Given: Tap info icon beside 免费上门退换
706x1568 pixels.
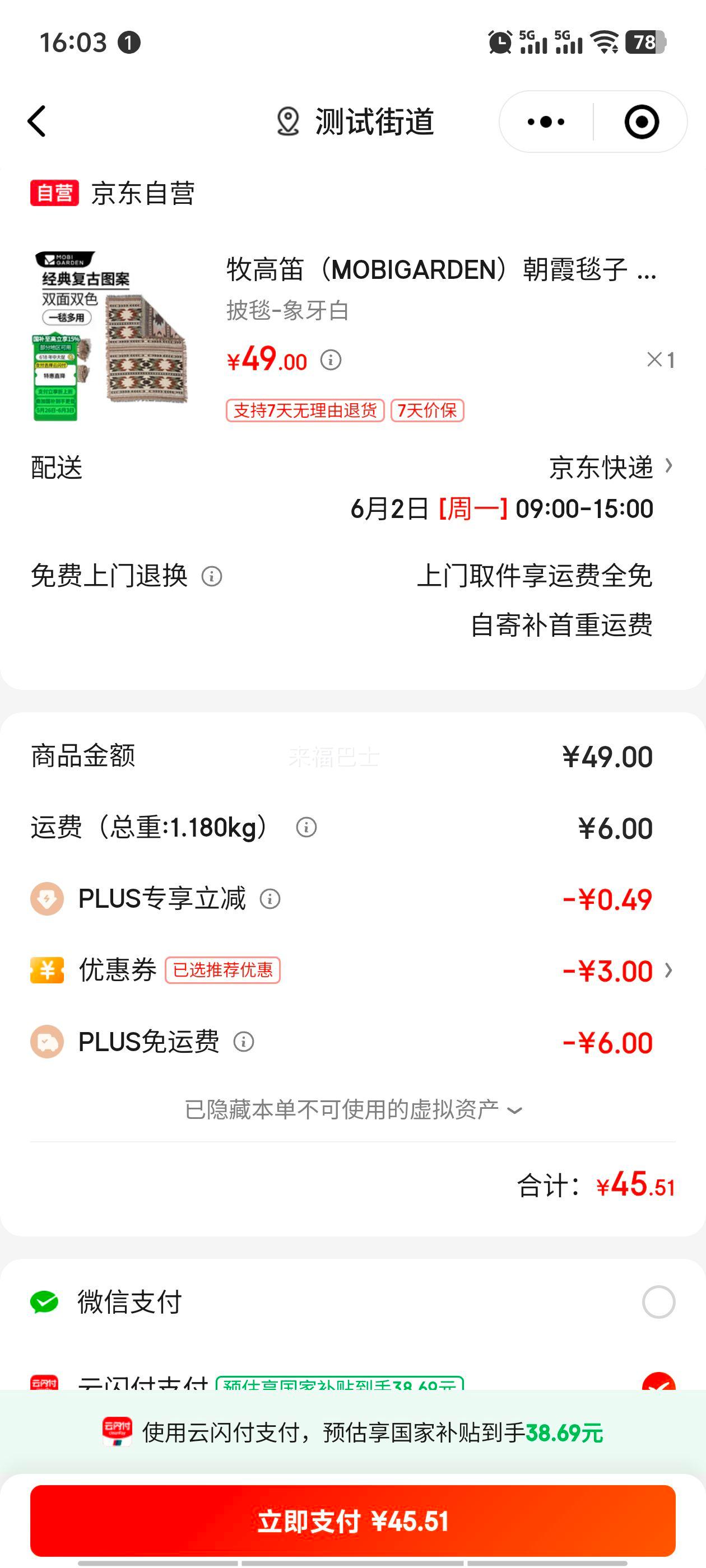Looking at the screenshot, I should 211,576.
